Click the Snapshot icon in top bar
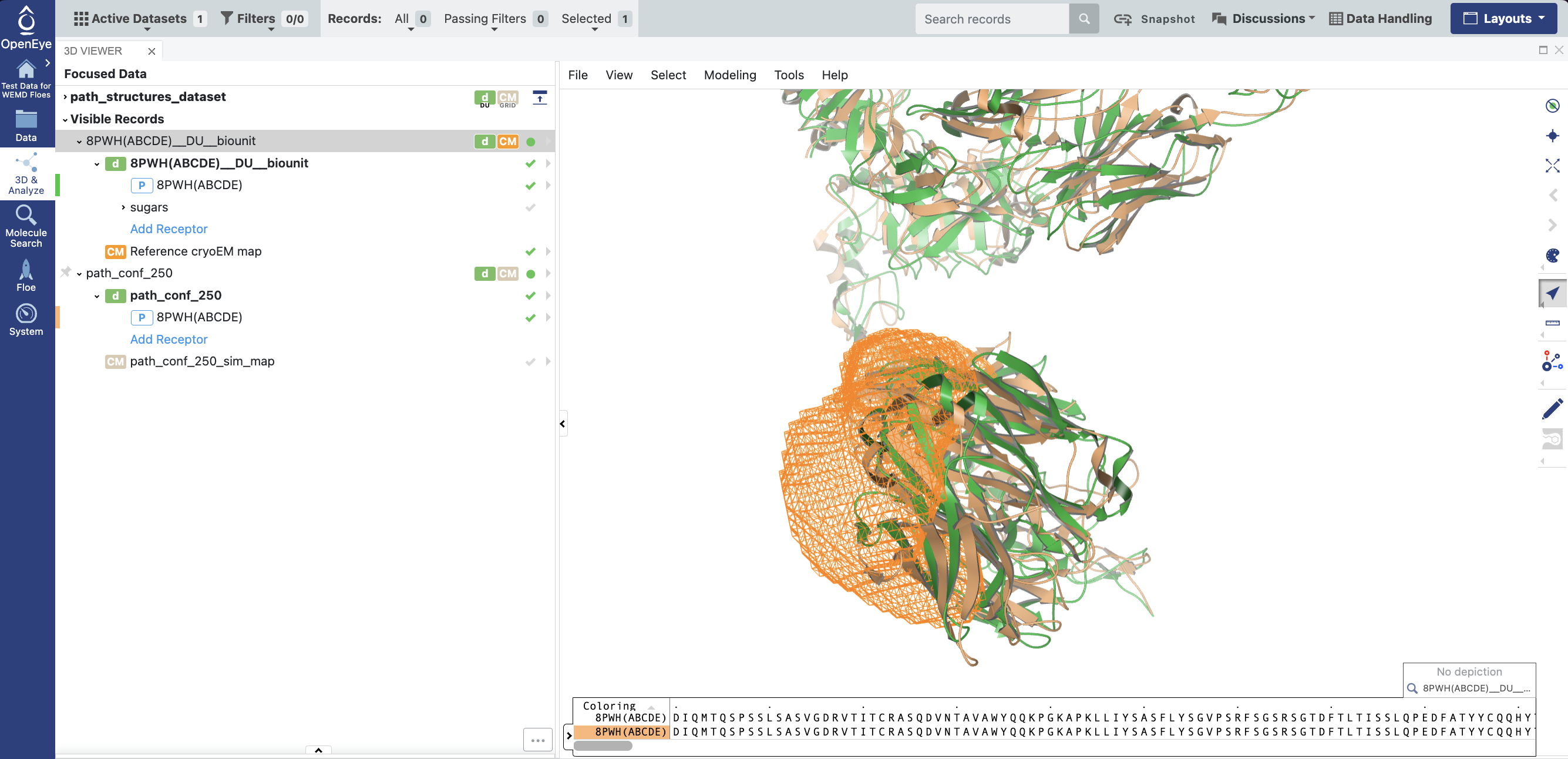 click(1122, 19)
